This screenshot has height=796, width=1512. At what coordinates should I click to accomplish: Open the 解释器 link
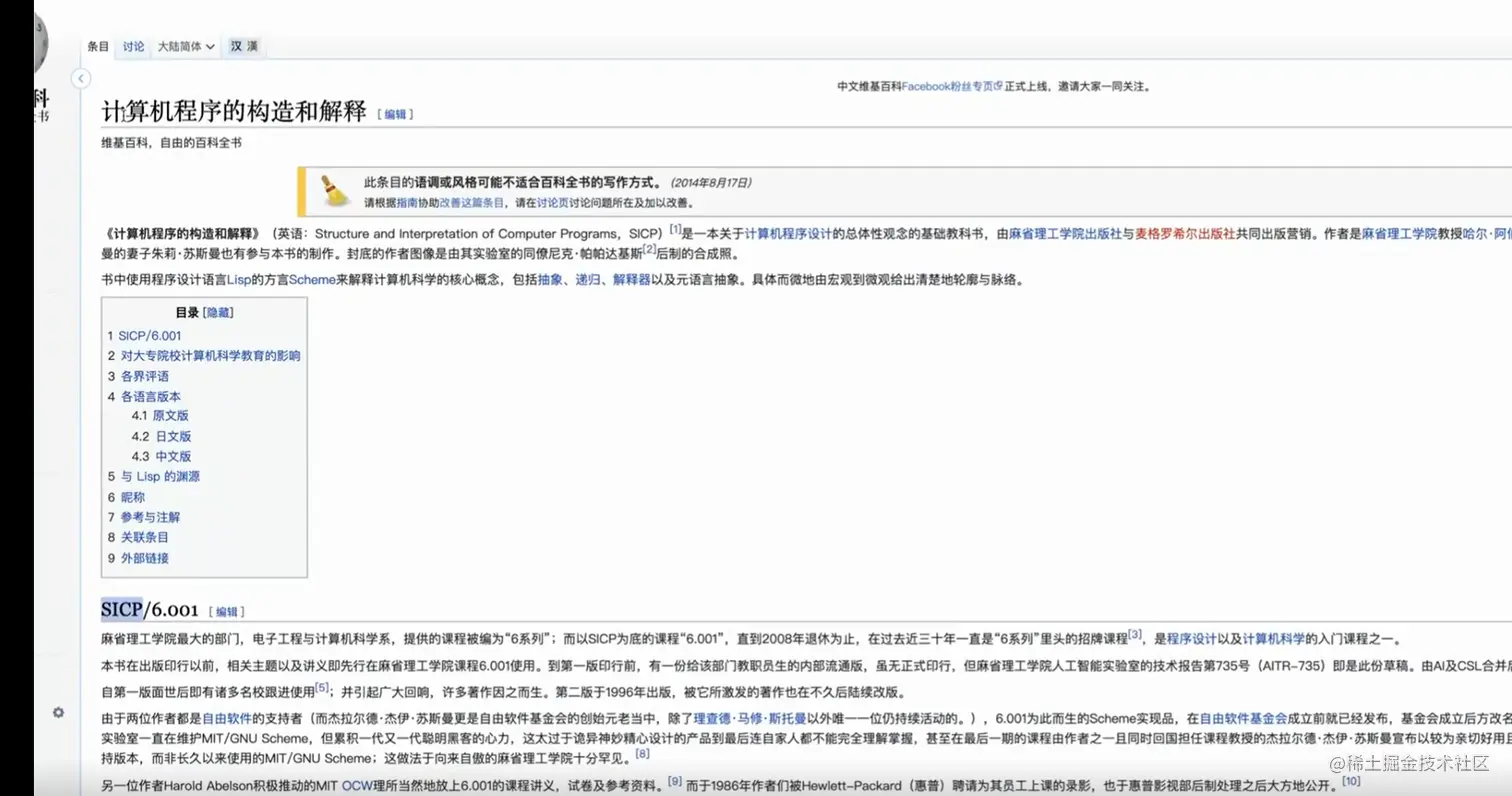632,280
